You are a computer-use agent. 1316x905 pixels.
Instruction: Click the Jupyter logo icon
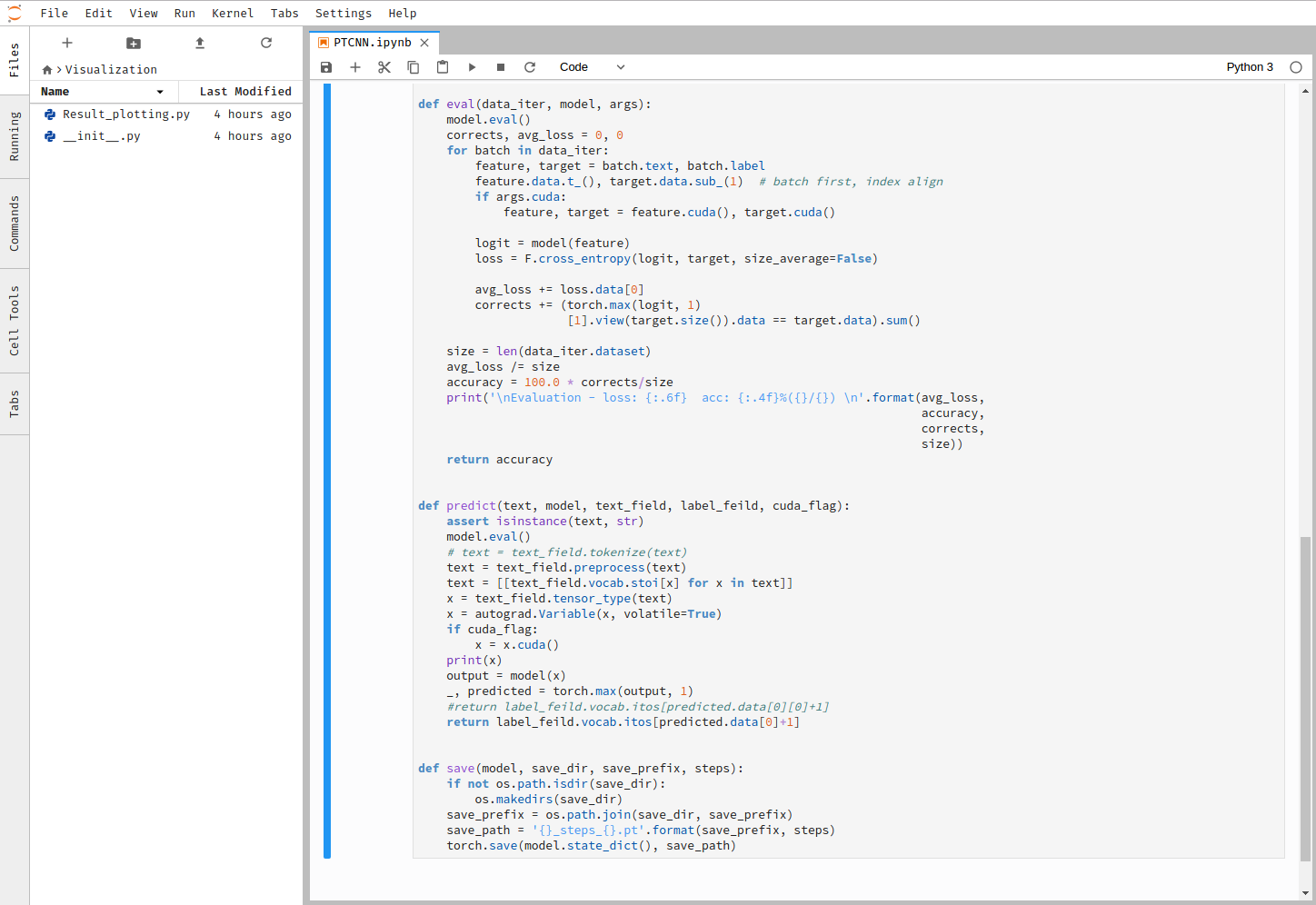14,13
